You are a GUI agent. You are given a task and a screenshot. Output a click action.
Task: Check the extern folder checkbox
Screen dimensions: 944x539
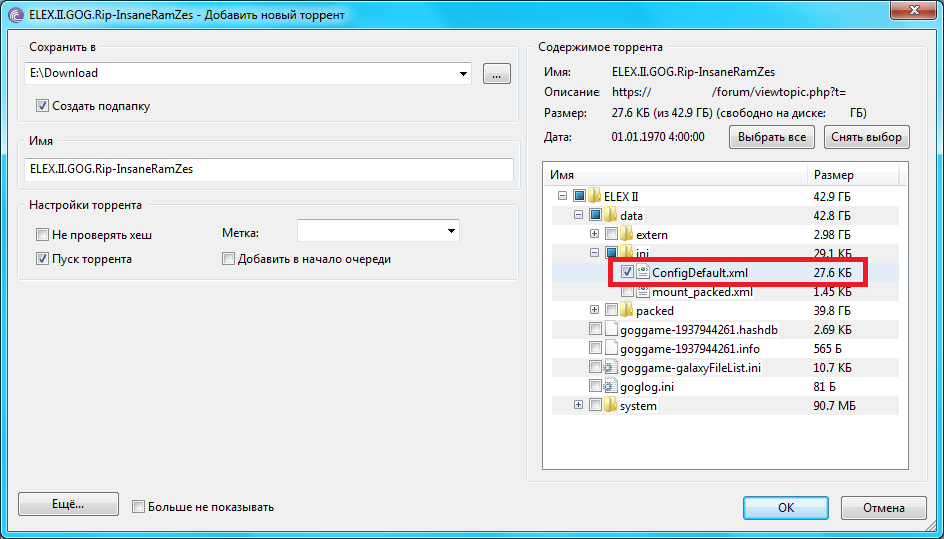(611, 234)
